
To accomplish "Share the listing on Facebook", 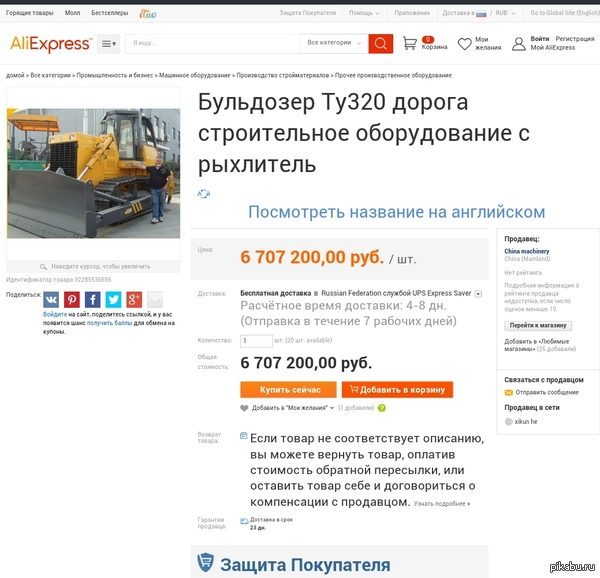I will (93, 300).
